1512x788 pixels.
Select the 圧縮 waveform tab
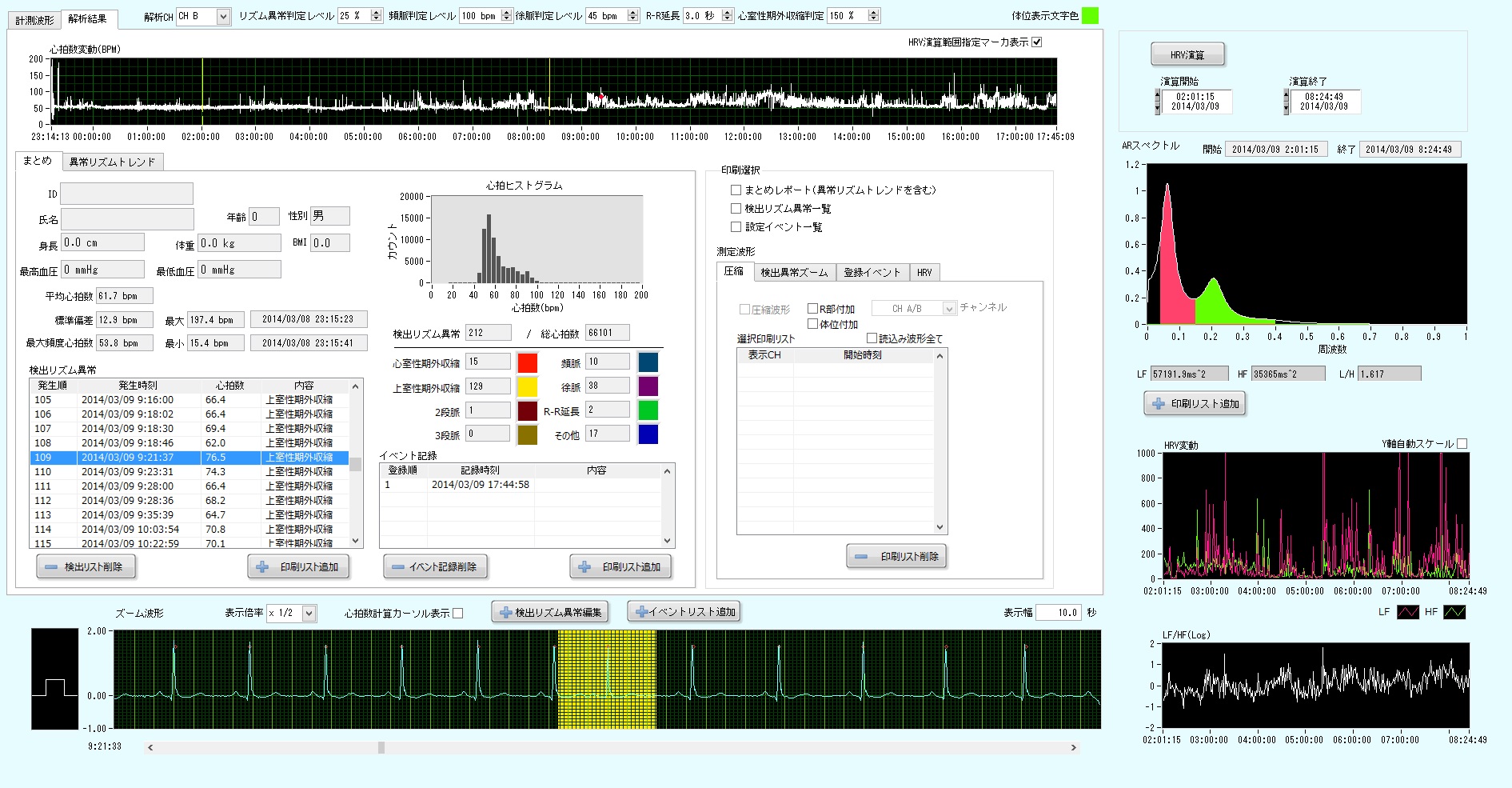(x=734, y=272)
